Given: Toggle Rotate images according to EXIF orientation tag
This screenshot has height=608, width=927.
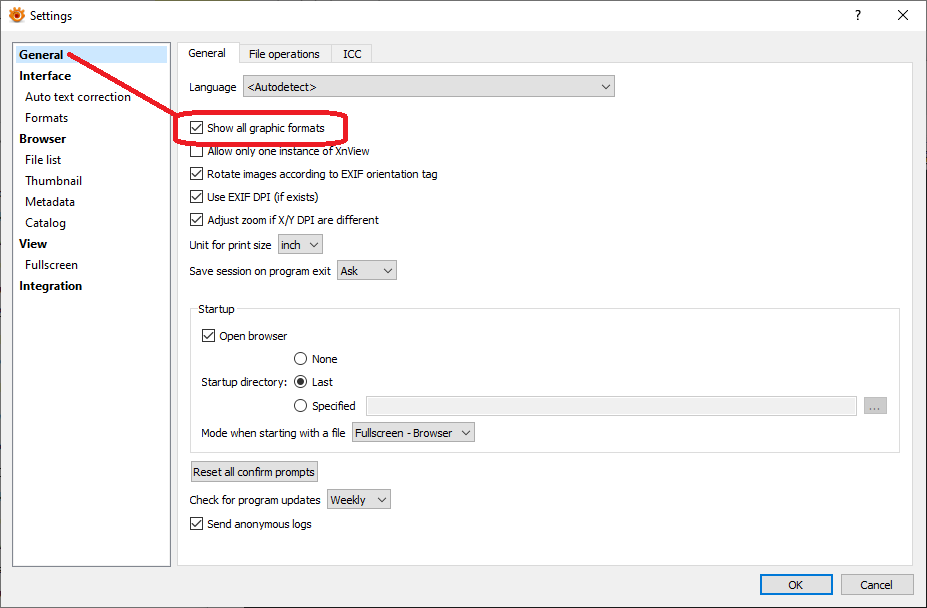Looking at the screenshot, I should pyautogui.click(x=196, y=174).
